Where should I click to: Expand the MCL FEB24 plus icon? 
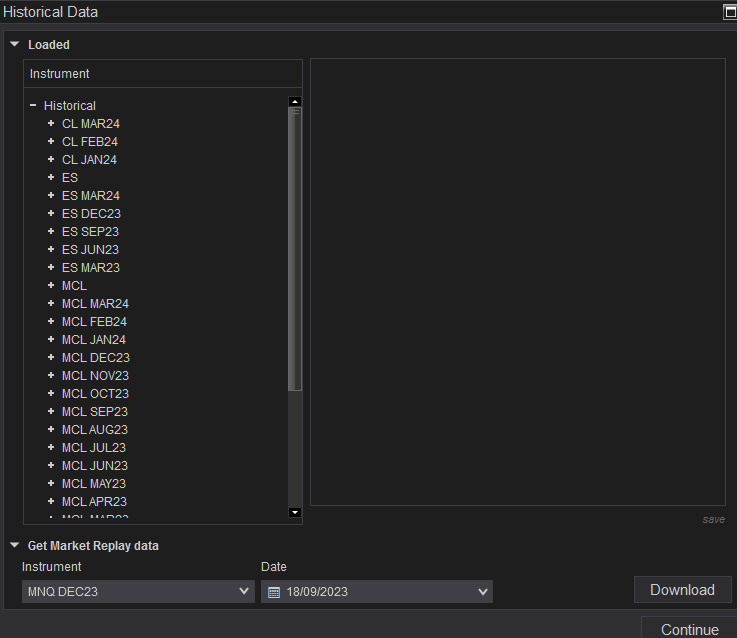[51, 321]
